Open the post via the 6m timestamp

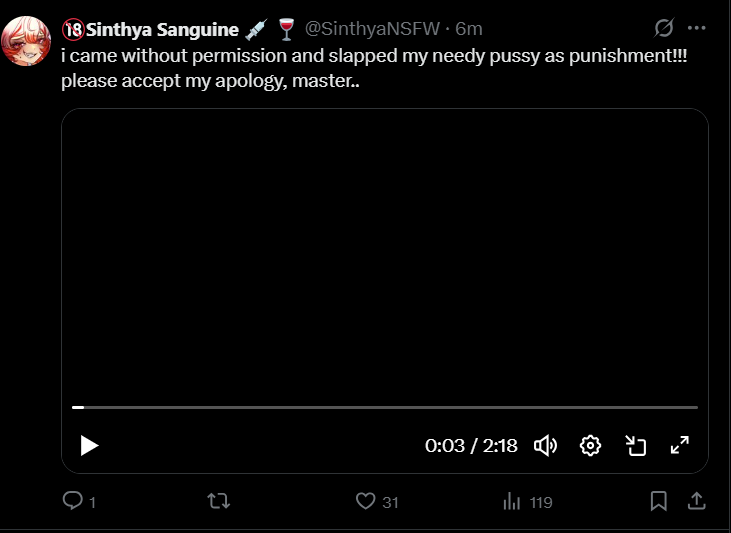tap(468, 29)
